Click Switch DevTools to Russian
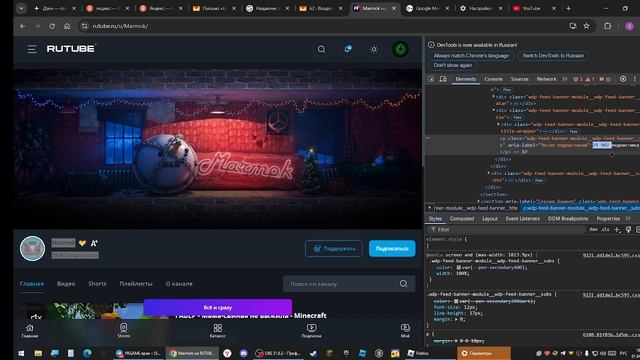640x360 pixels. 553,56
